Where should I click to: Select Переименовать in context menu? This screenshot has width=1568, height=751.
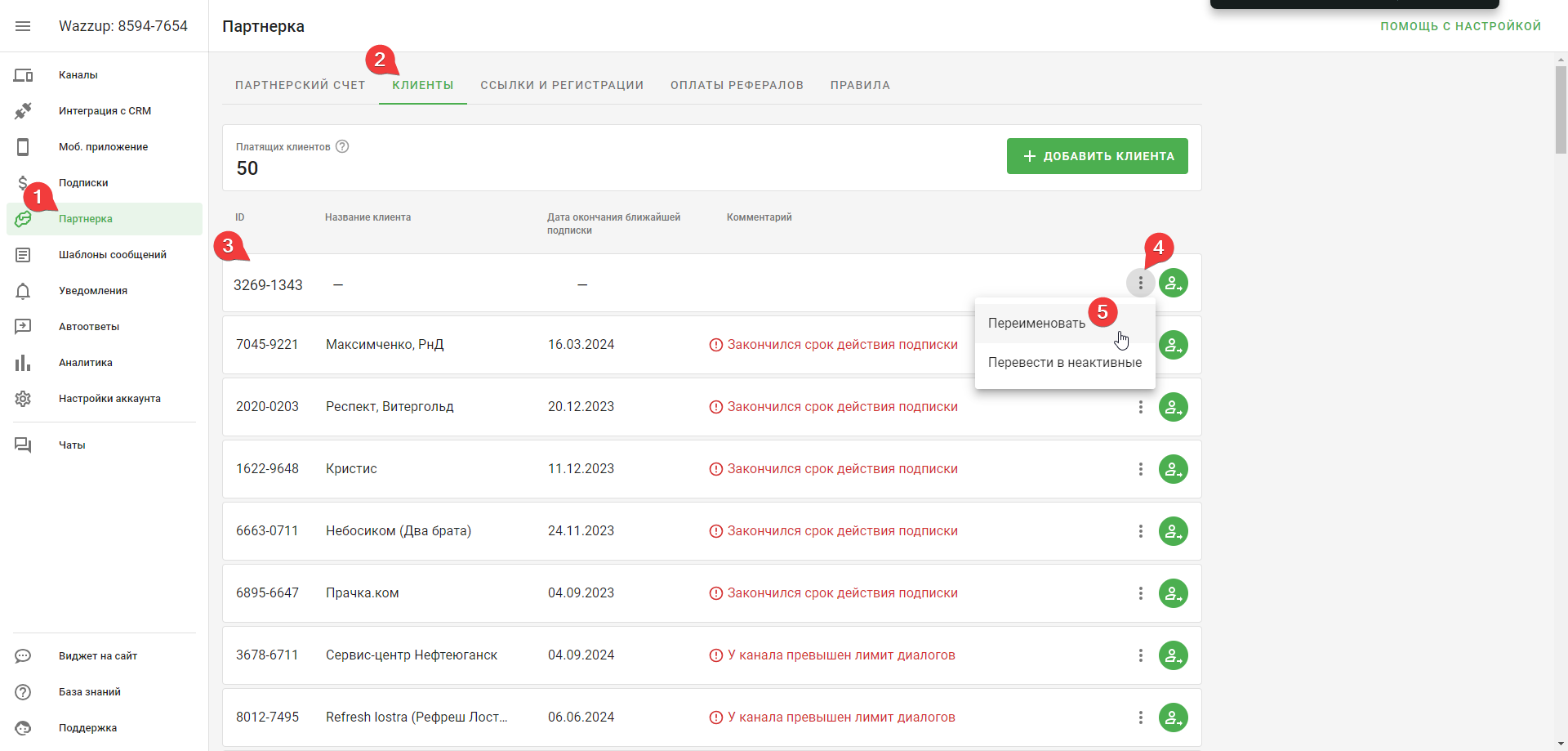pyautogui.click(x=1065, y=324)
